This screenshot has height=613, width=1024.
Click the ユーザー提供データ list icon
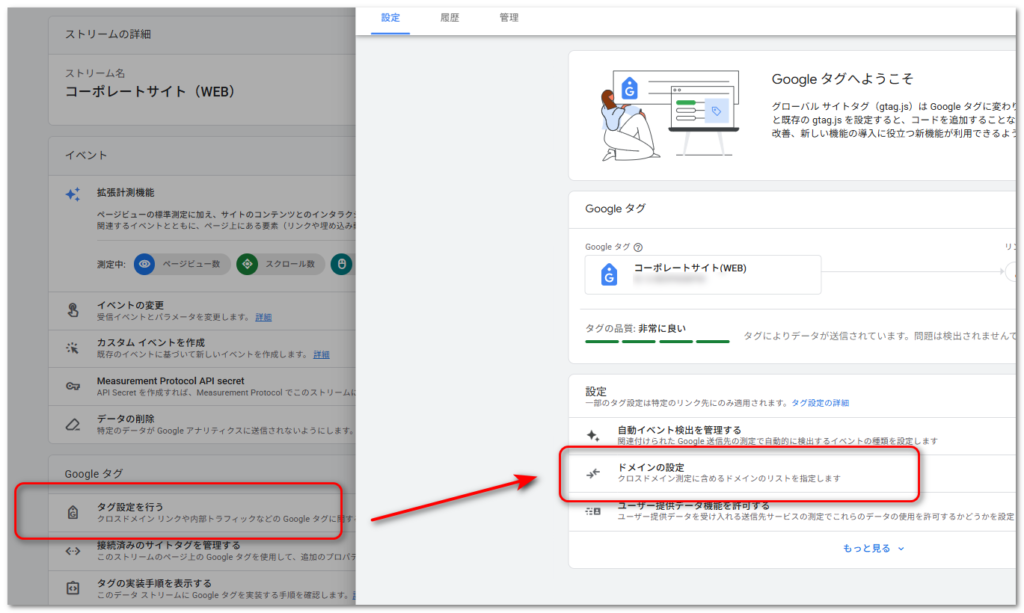click(593, 511)
